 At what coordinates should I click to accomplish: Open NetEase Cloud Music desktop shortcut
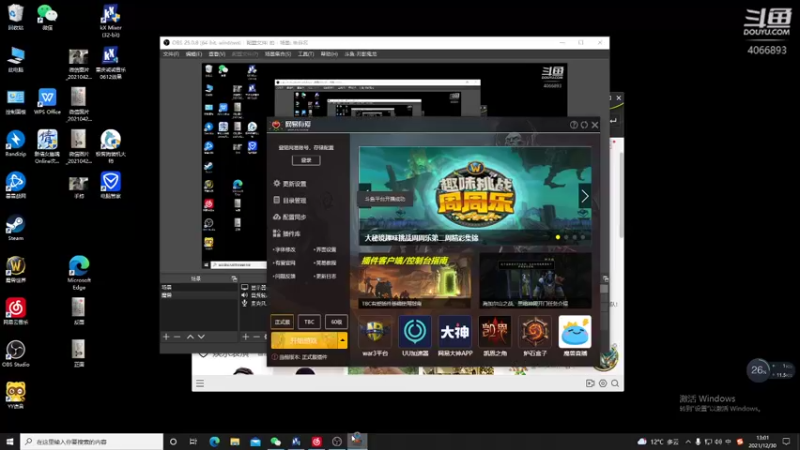(x=15, y=311)
